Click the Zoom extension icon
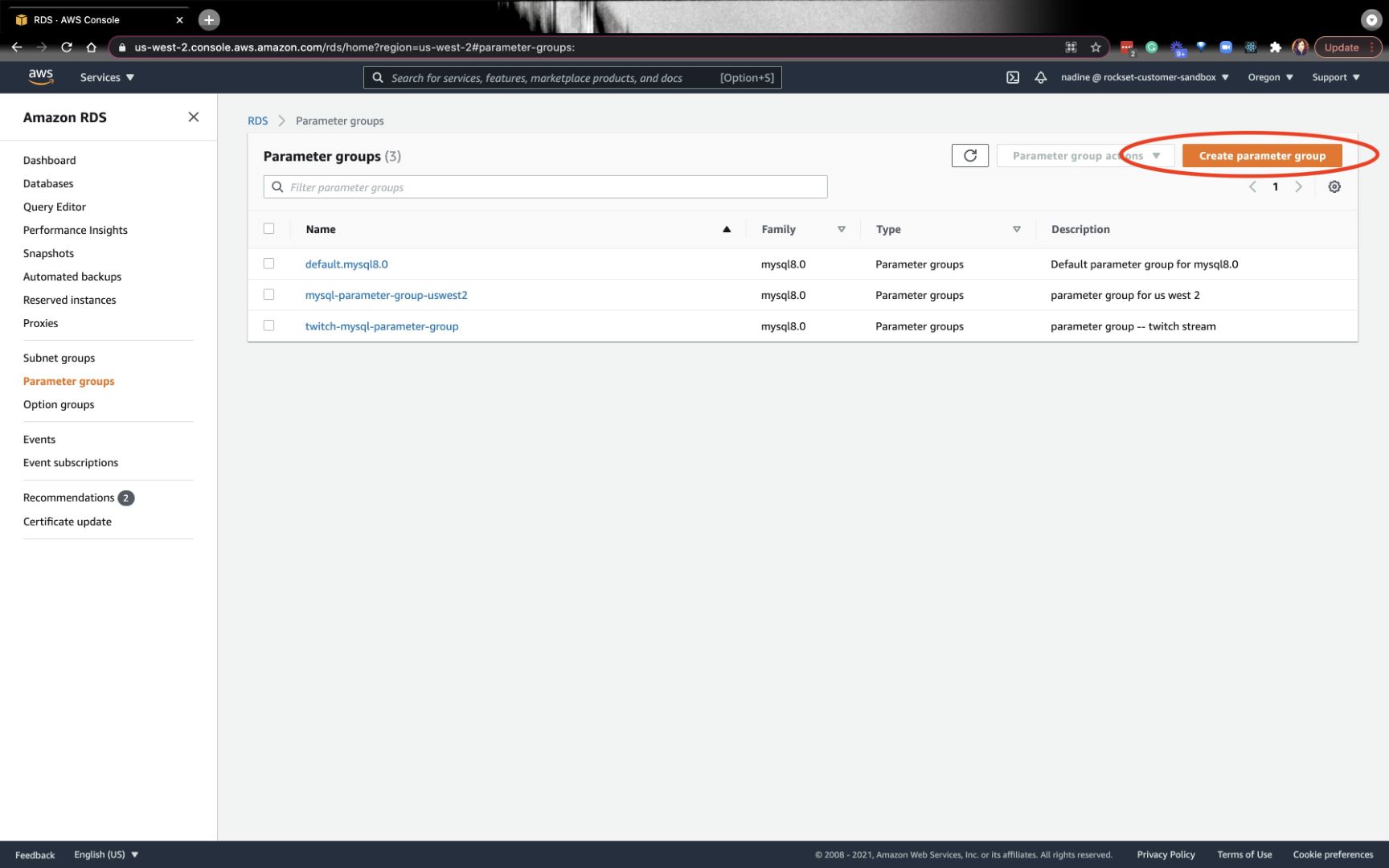The image size is (1389, 868). click(1226, 47)
